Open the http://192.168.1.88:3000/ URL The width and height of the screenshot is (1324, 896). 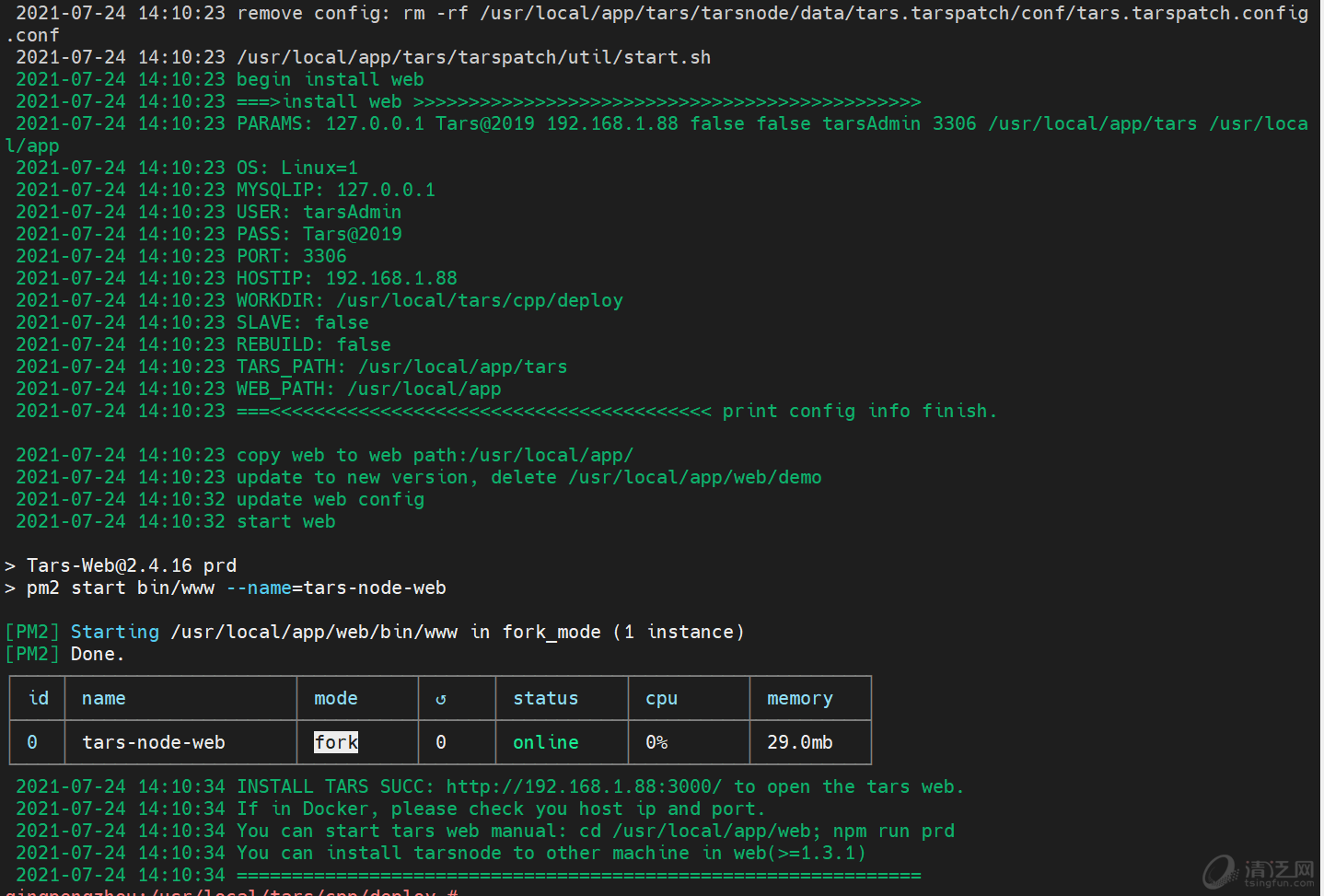click(584, 787)
